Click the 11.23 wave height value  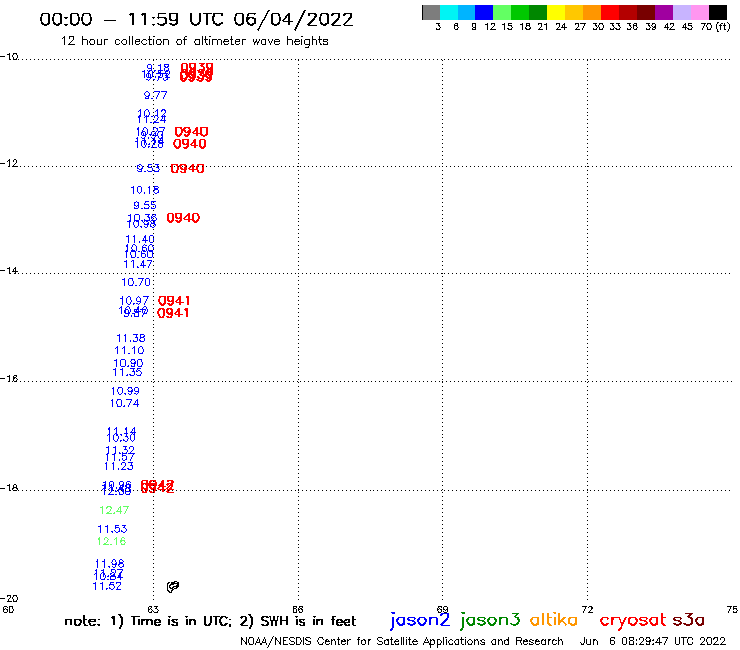(119, 466)
